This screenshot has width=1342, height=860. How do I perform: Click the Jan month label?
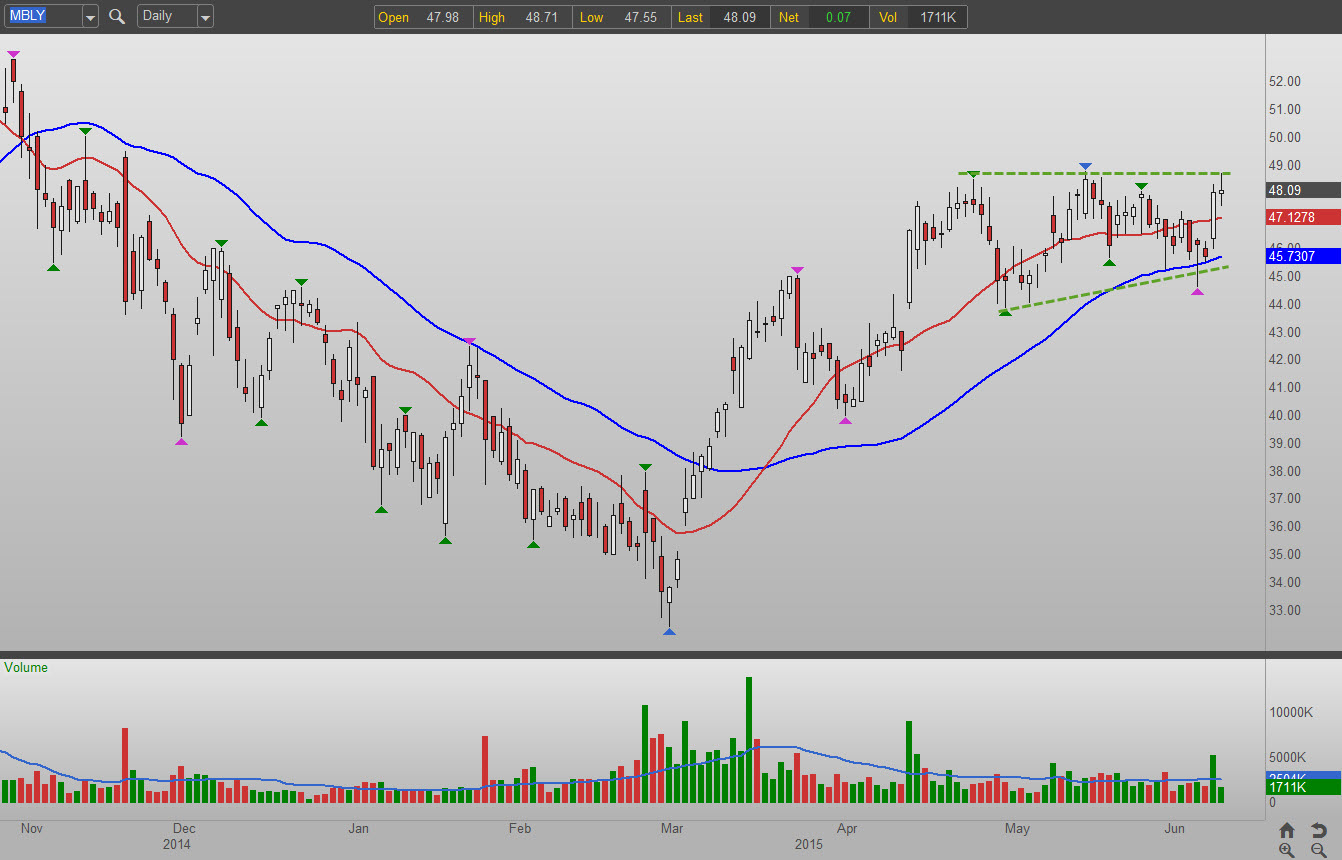click(358, 829)
